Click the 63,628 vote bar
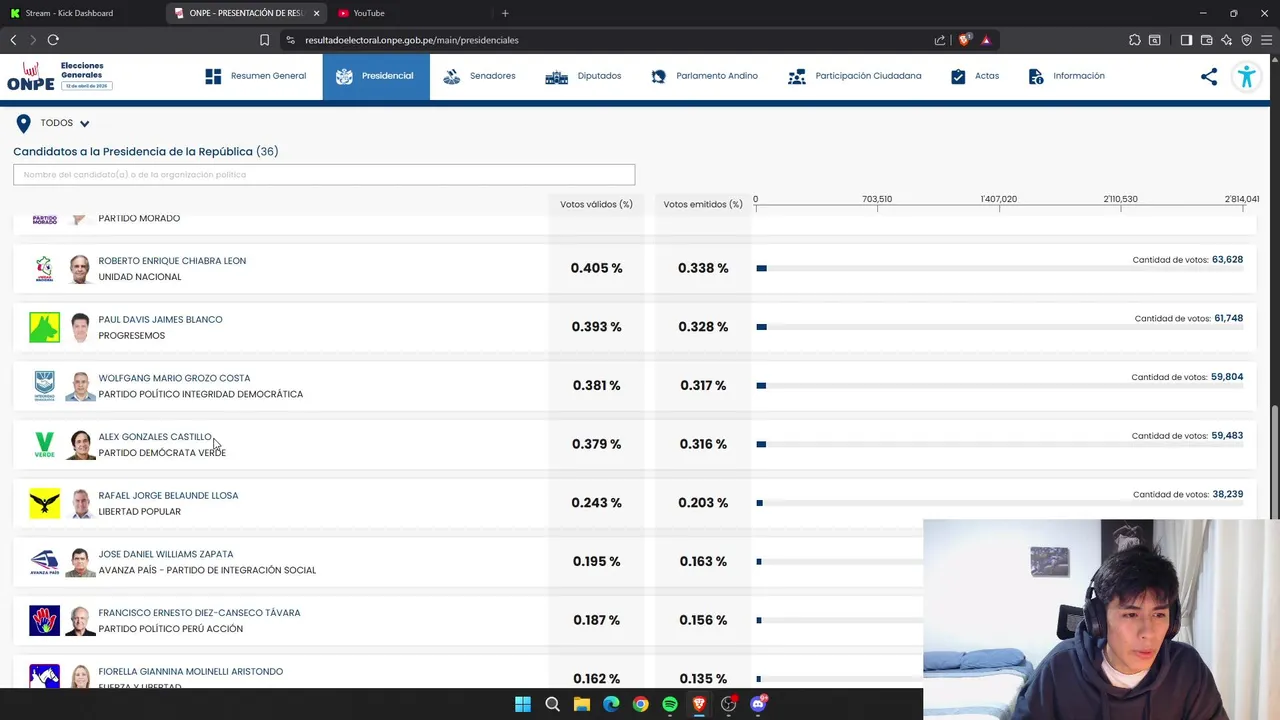The height and width of the screenshot is (720, 1280). coord(1000,268)
